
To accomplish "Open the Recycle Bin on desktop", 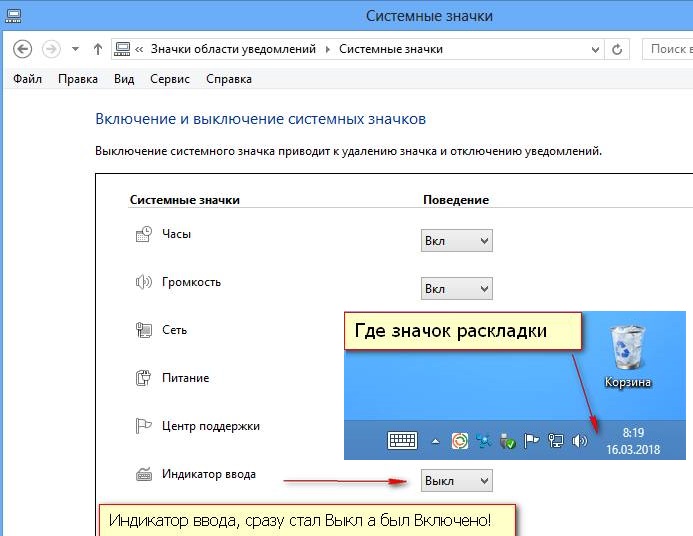I will pyautogui.click(x=628, y=355).
